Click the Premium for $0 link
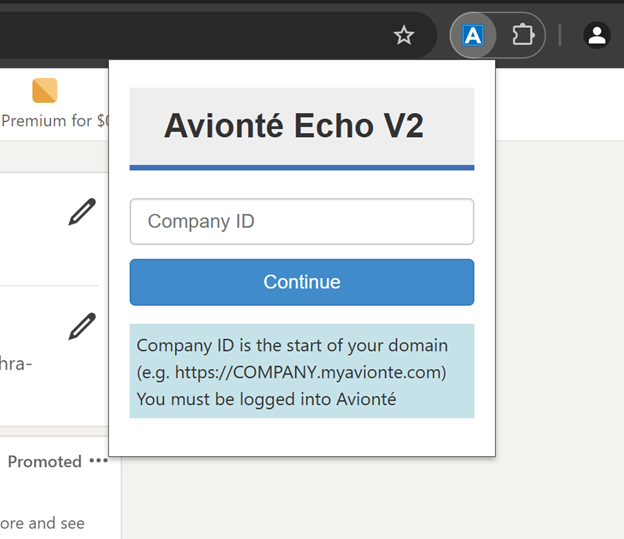This screenshot has width=624, height=539. point(55,121)
